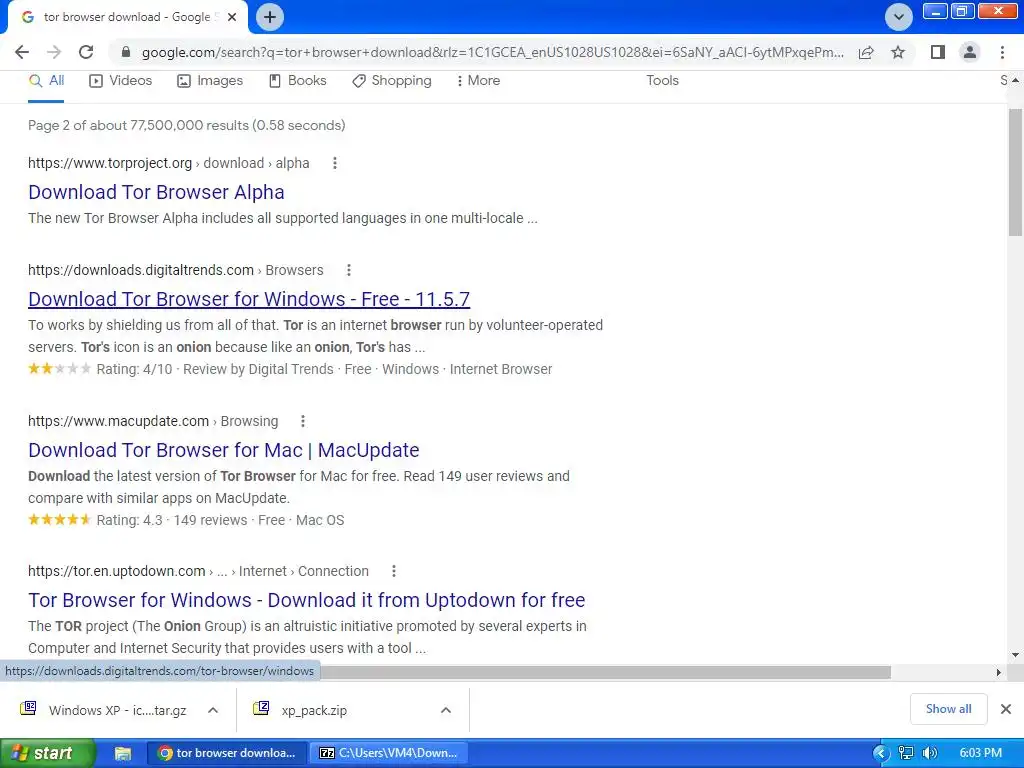Open the volume tray icon
The width and height of the screenshot is (1024, 768).
(930, 754)
